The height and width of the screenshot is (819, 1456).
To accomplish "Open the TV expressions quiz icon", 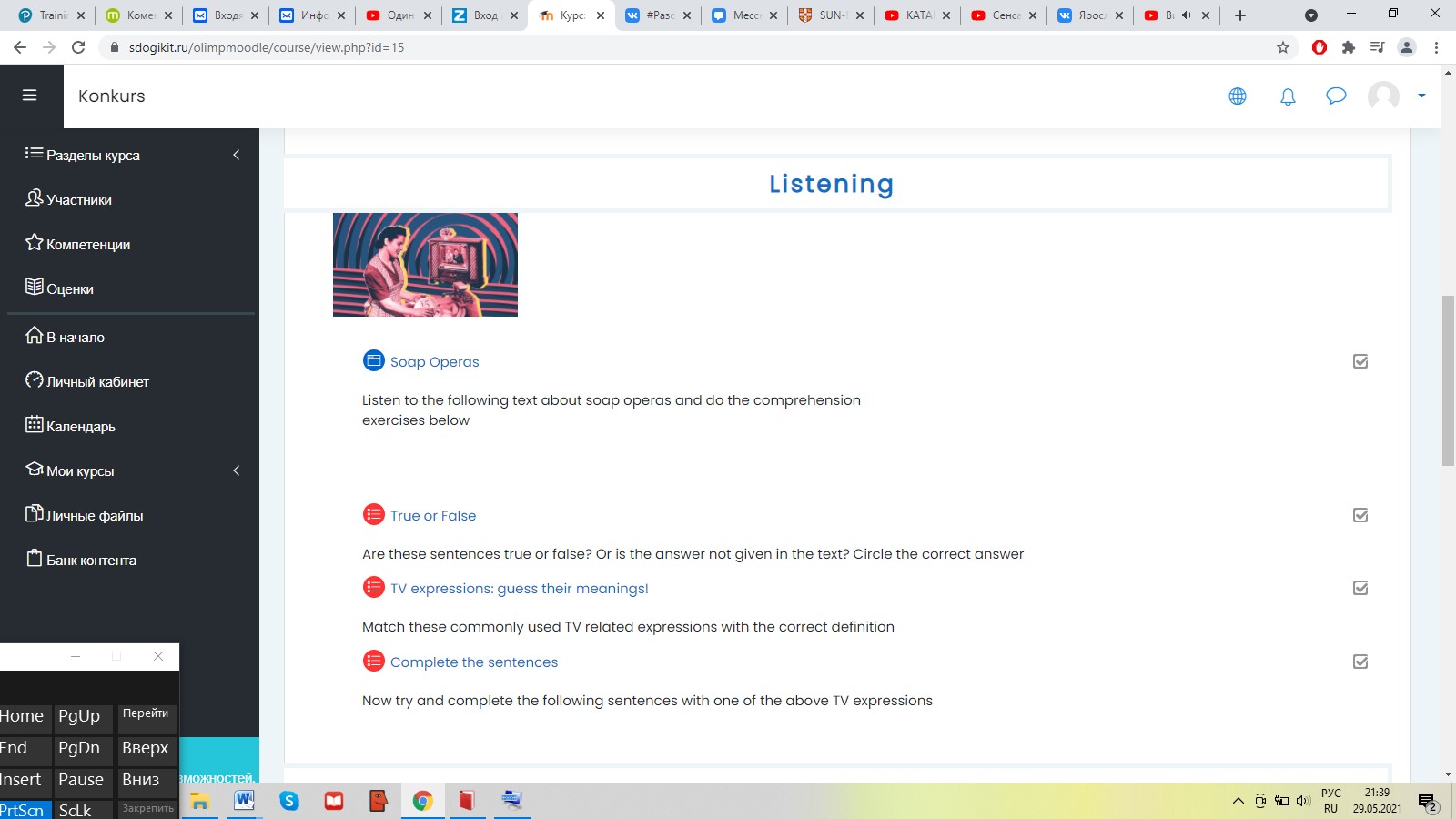I will click(374, 587).
